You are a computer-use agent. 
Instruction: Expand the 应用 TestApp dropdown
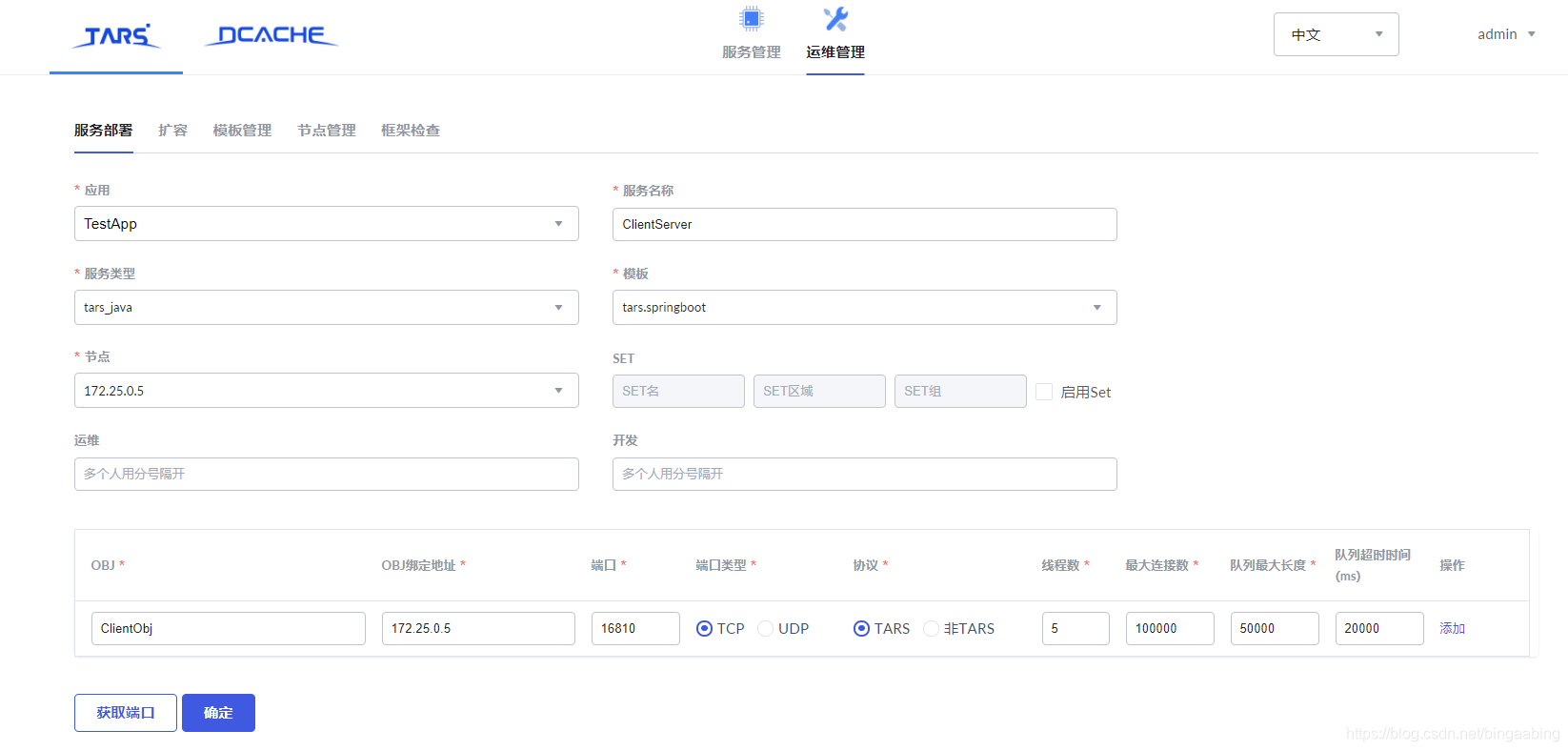click(x=327, y=224)
